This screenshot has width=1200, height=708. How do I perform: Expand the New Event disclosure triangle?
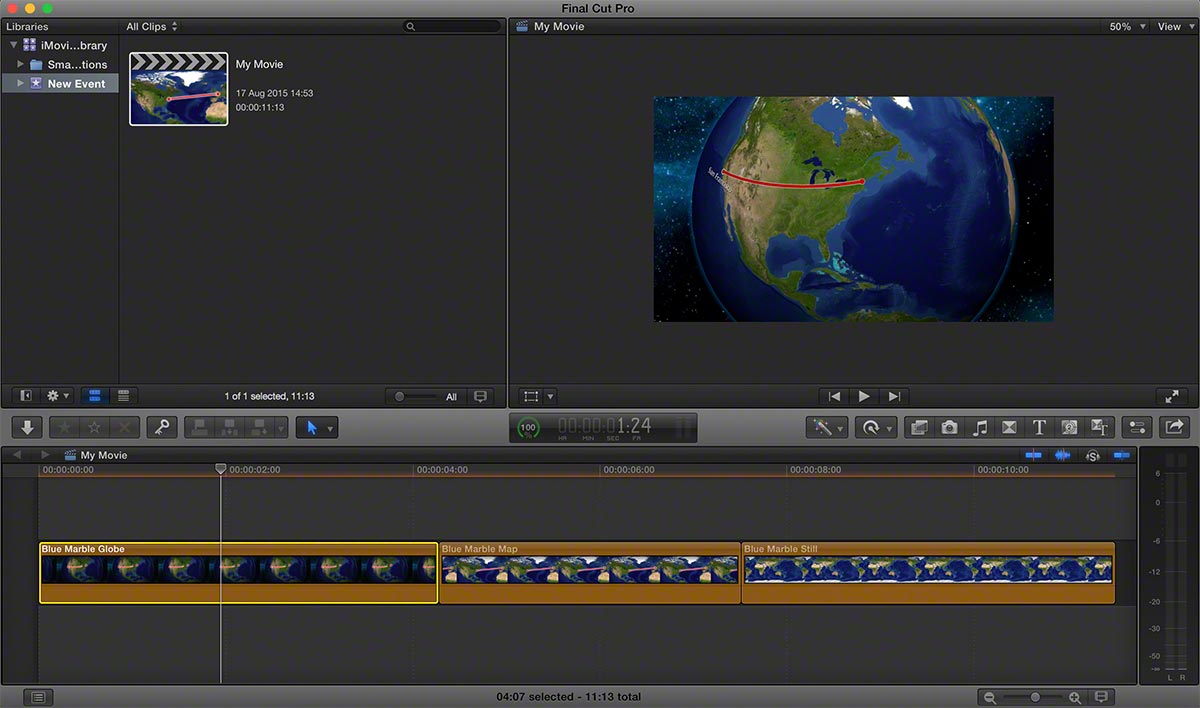(21, 83)
